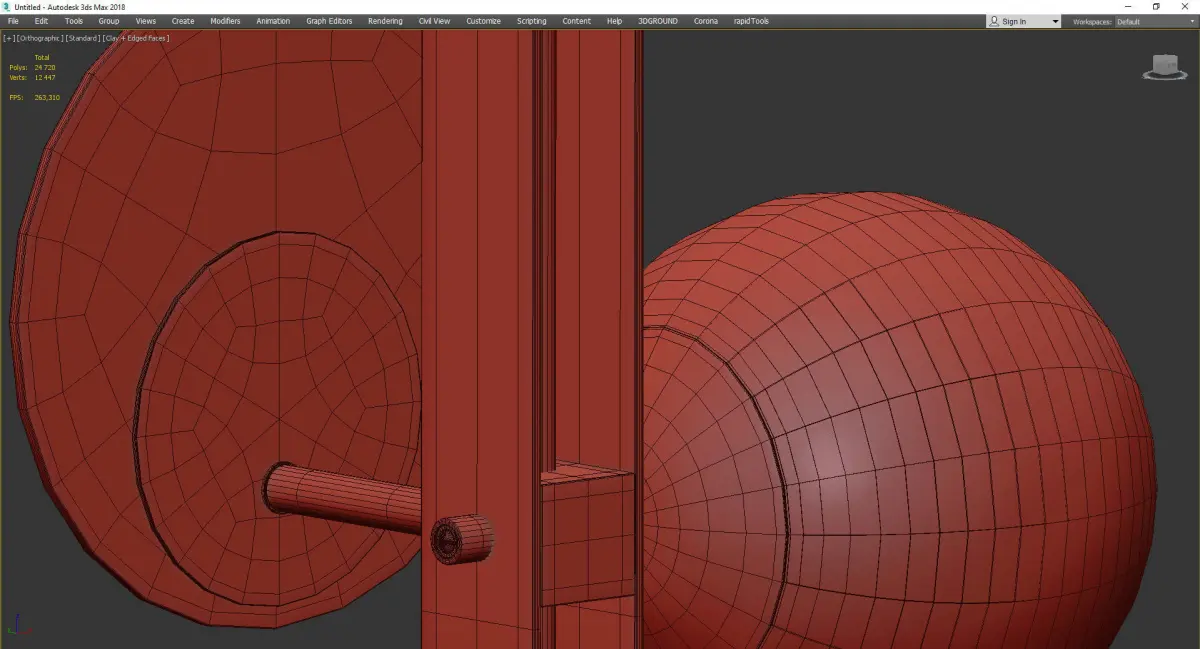Open the Help menu
1200x649 pixels.
[x=614, y=21]
